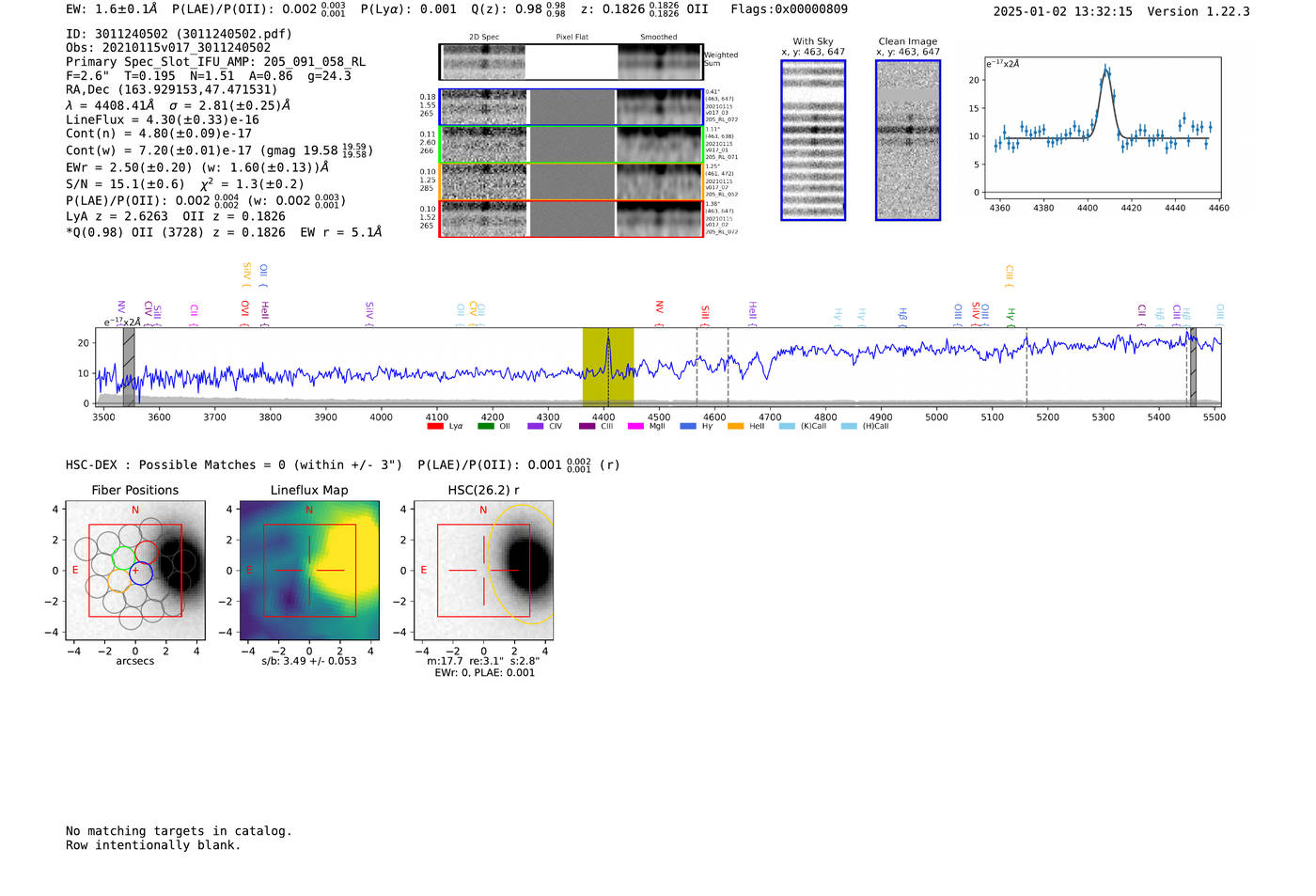
Task: Click the hatched gray band near 5460 Å
Action: 1193,367
